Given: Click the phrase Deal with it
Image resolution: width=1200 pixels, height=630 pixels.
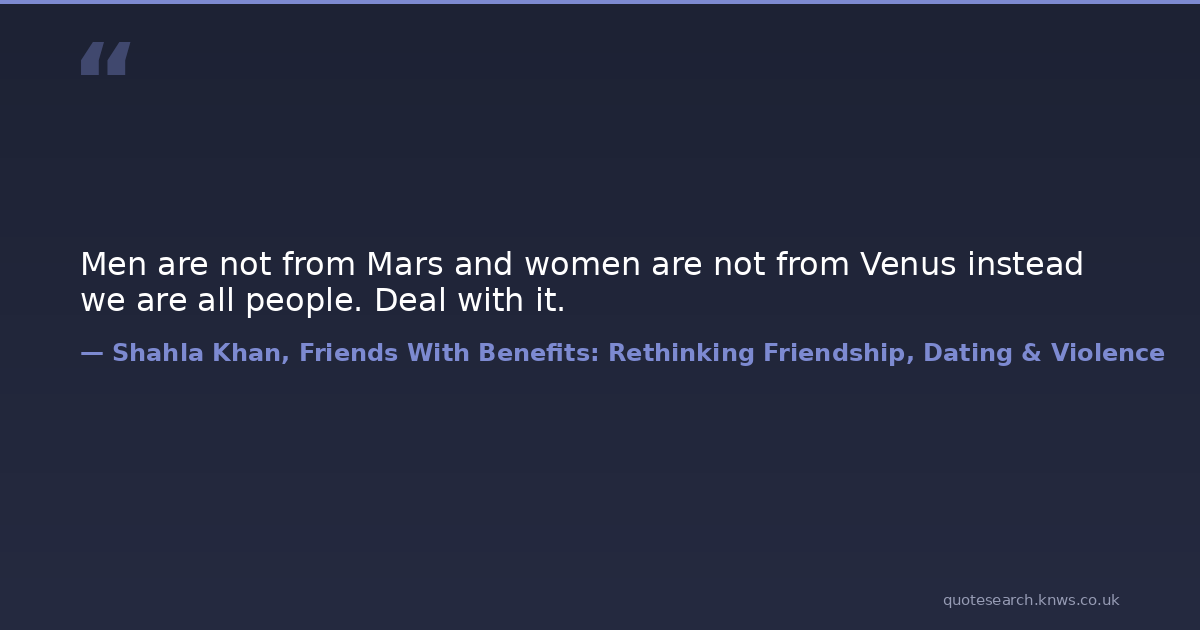Looking at the screenshot, I should (470, 300).
